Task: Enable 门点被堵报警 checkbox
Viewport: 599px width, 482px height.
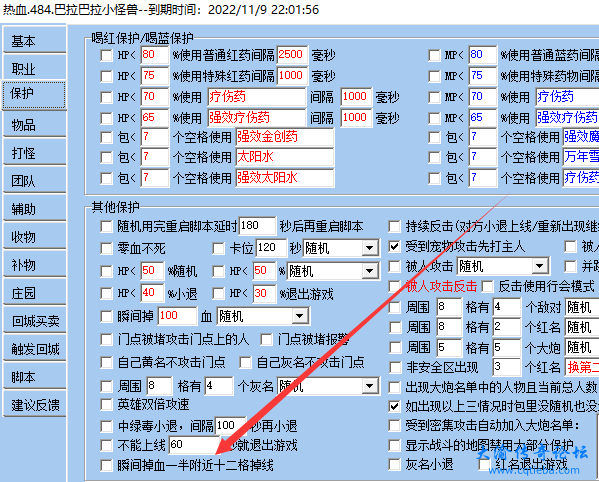Action: tap(266, 339)
